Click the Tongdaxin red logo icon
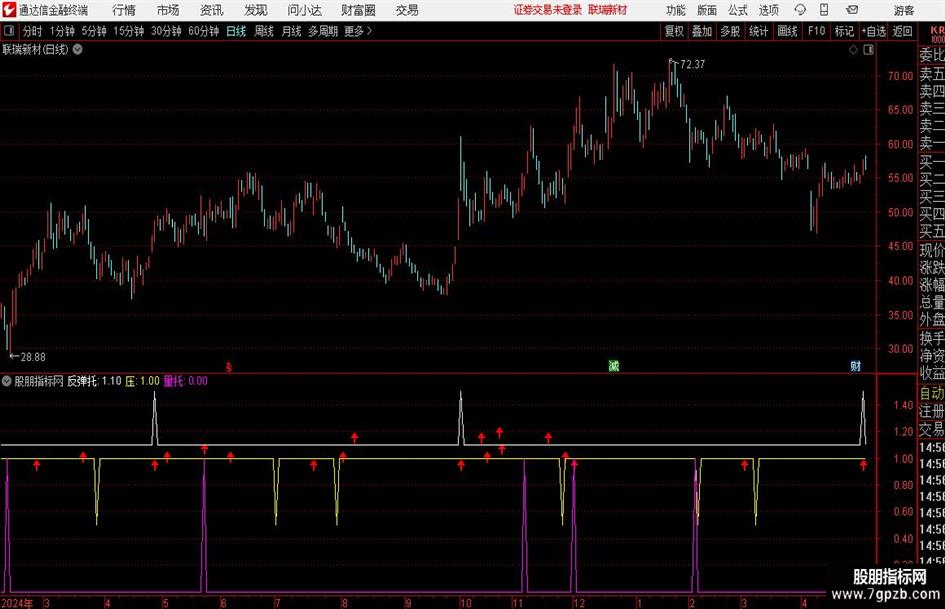Viewport: 945px width, 609px height. (9, 10)
